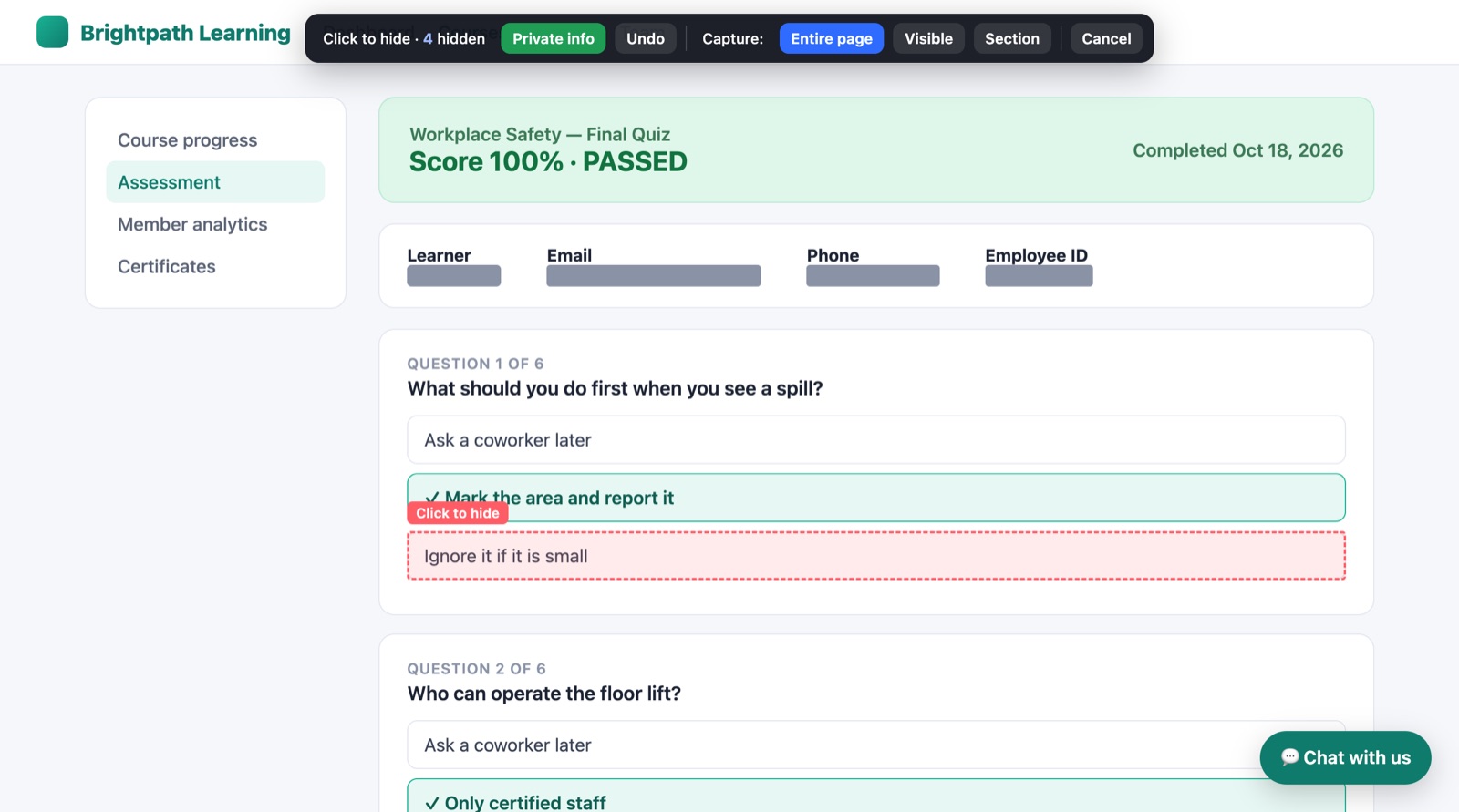Click the "Employee ID" field label
Image resolution: width=1459 pixels, height=812 pixels.
click(x=1036, y=255)
